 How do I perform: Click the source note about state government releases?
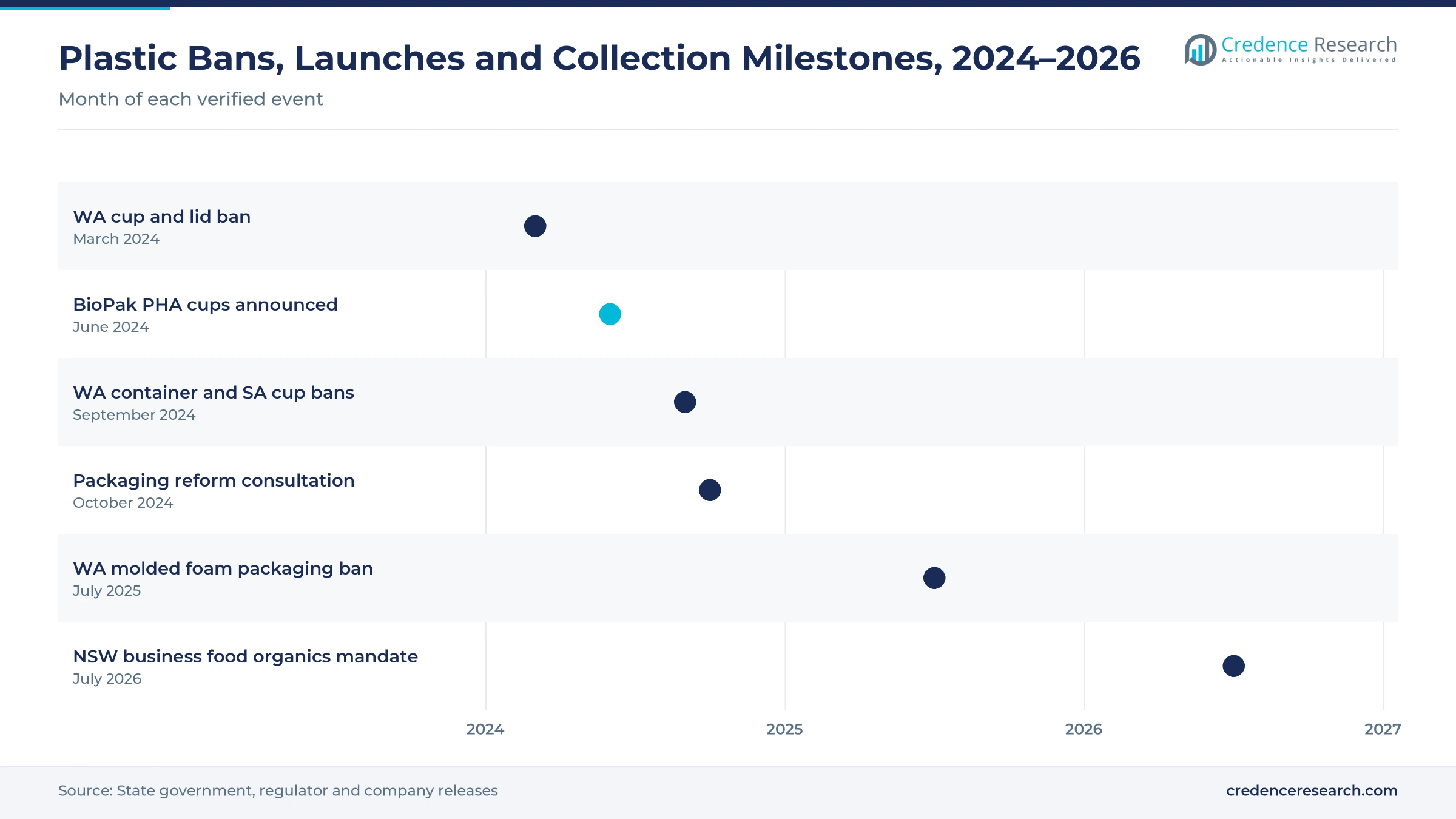pos(278,790)
